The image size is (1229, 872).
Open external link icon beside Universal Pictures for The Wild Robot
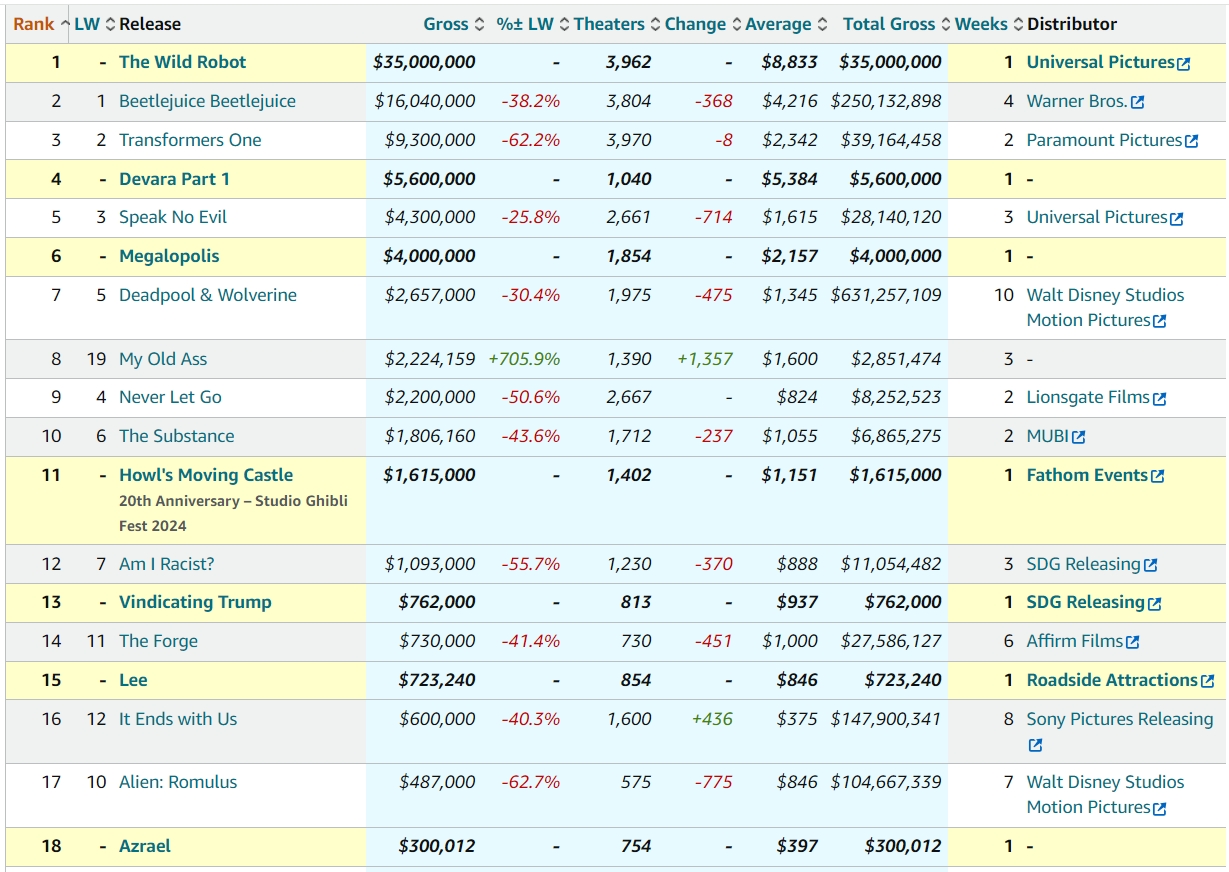point(1184,64)
